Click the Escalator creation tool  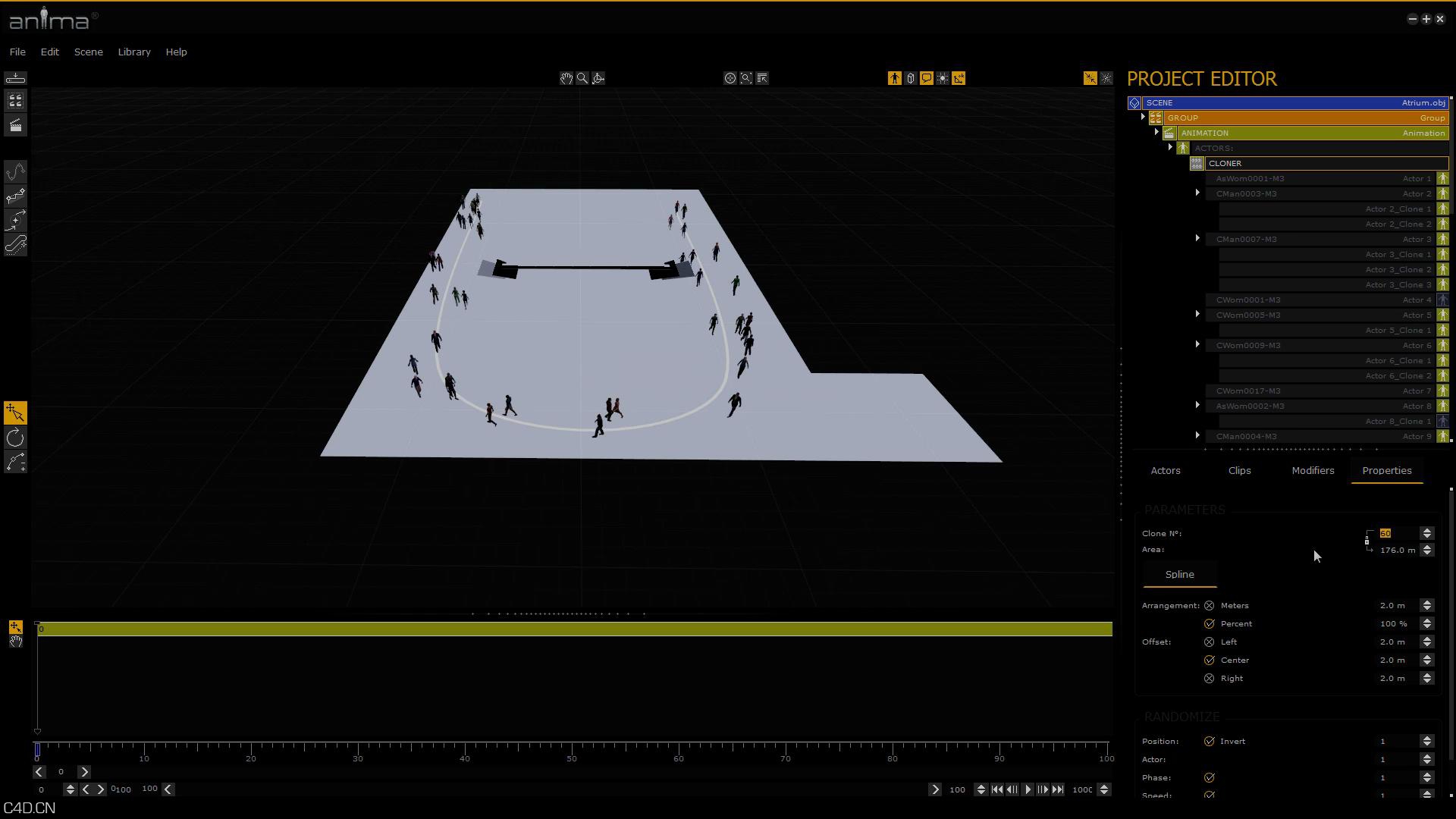15,245
